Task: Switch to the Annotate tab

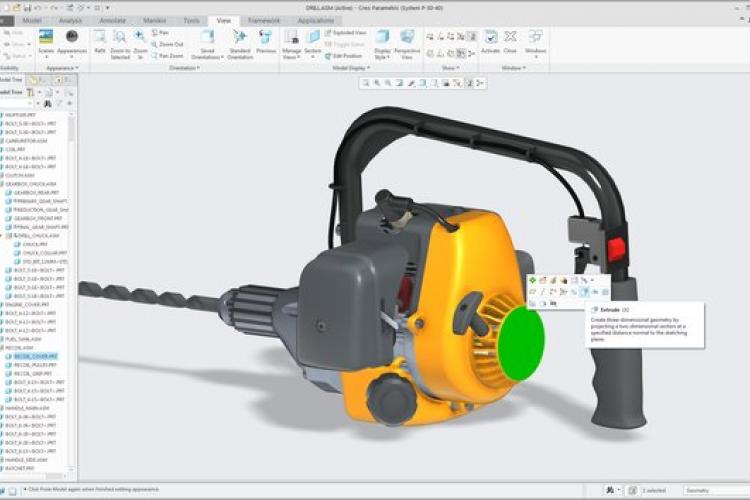Action: point(112,21)
